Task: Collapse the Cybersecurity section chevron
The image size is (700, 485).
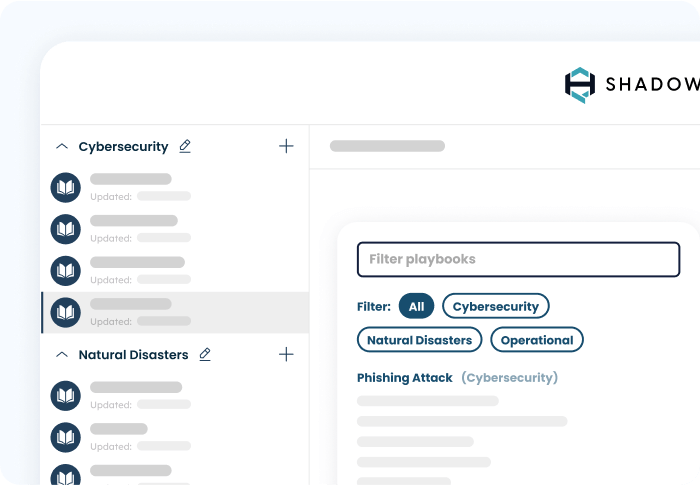Action: click(x=61, y=146)
